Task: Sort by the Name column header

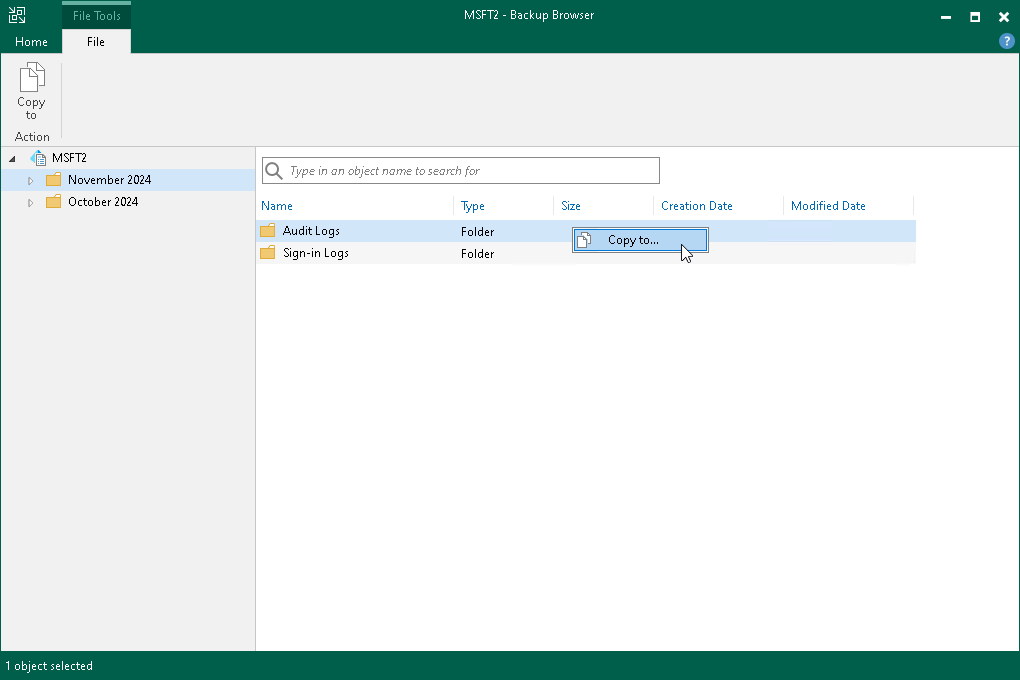Action: click(x=277, y=206)
